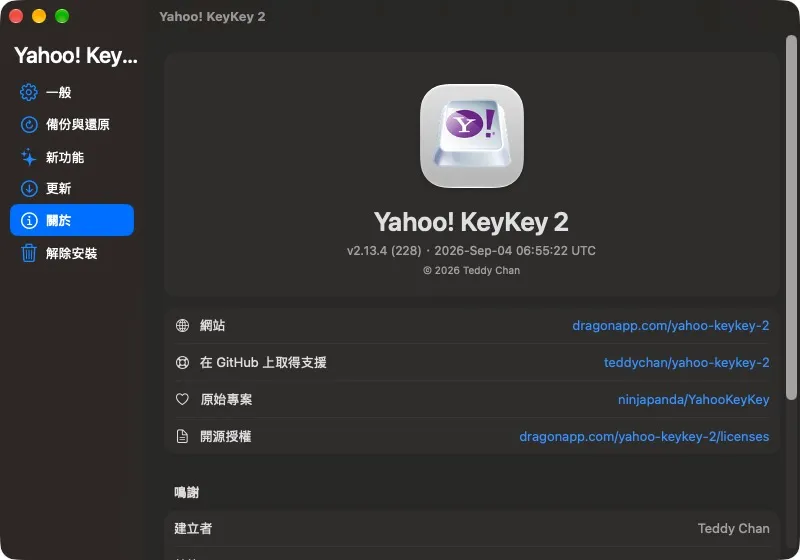Open the 解除安裝 section
The height and width of the screenshot is (560, 800).
(x=72, y=253)
